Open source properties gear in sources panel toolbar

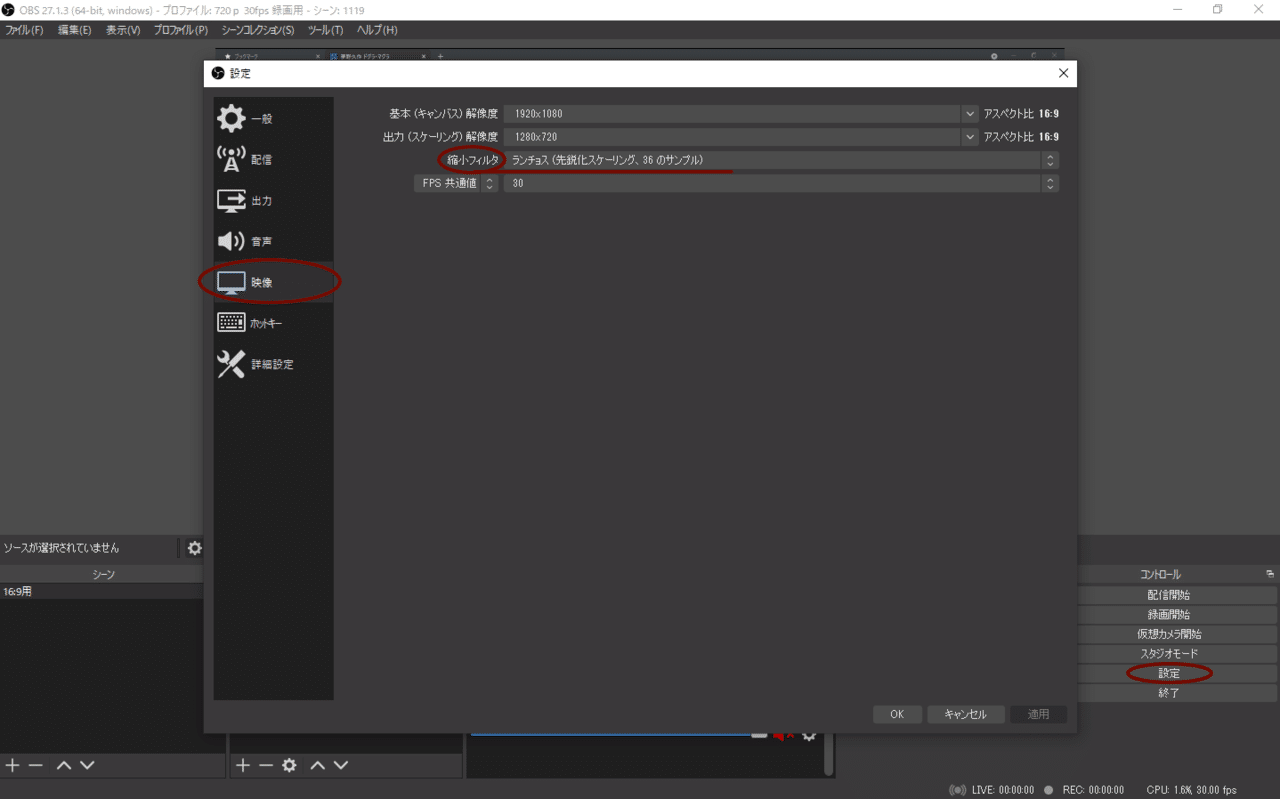click(289, 765)
